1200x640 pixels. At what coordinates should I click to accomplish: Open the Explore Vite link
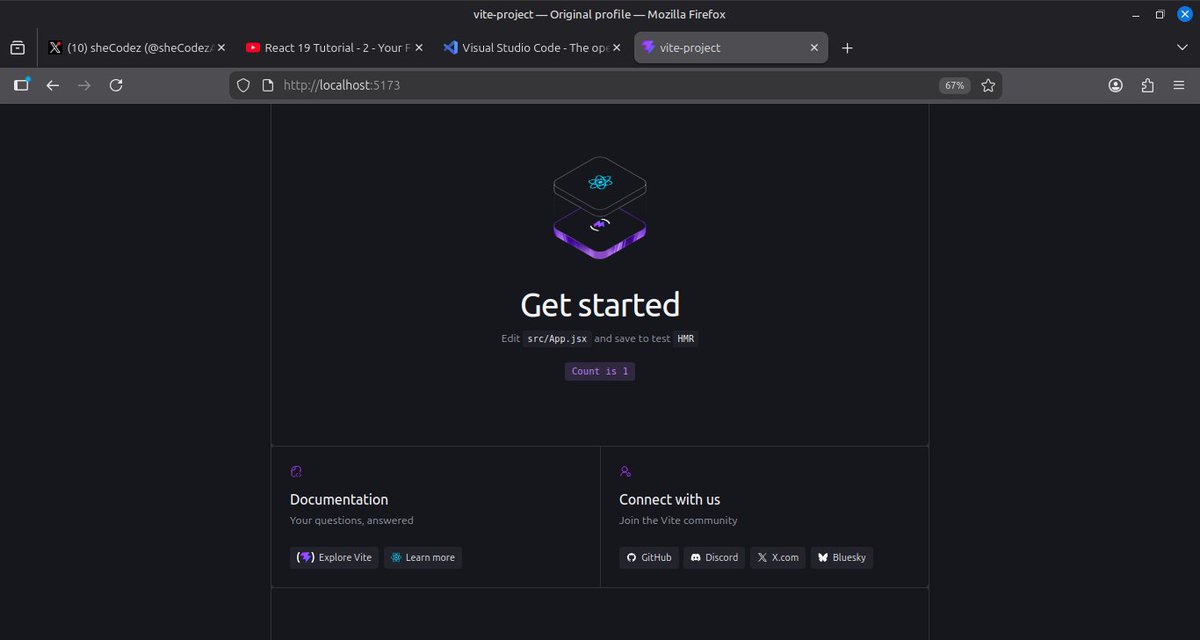click(x=335, y=557)
